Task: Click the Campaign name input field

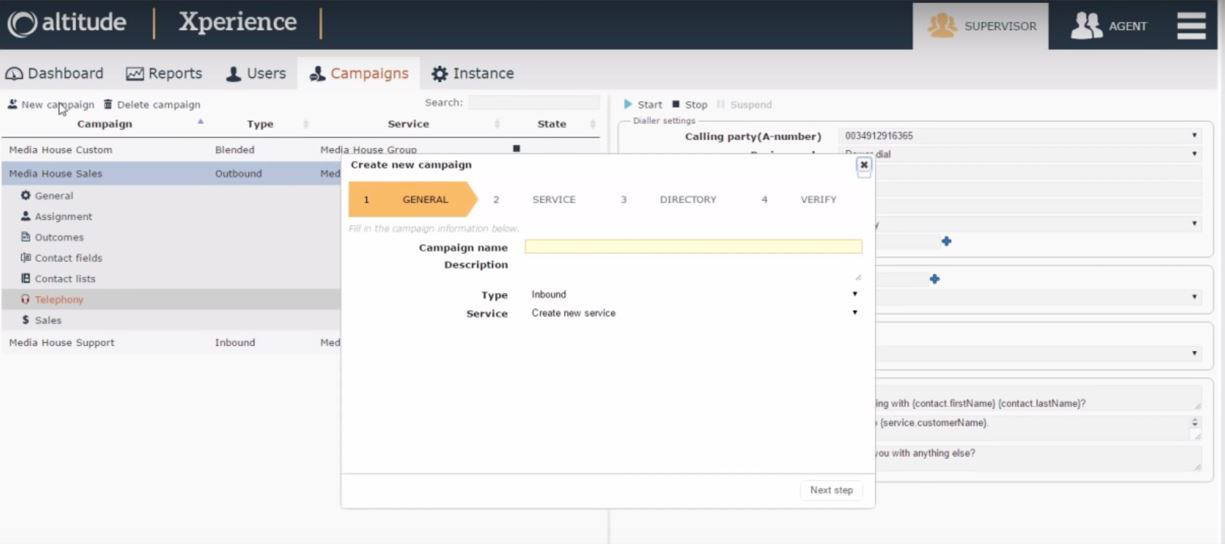Action: point(693,247)
